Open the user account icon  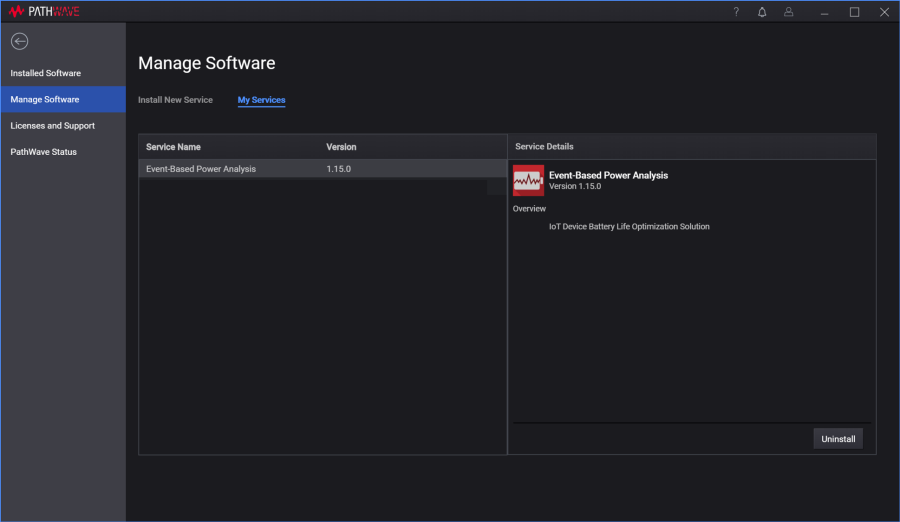click(789, 12)
